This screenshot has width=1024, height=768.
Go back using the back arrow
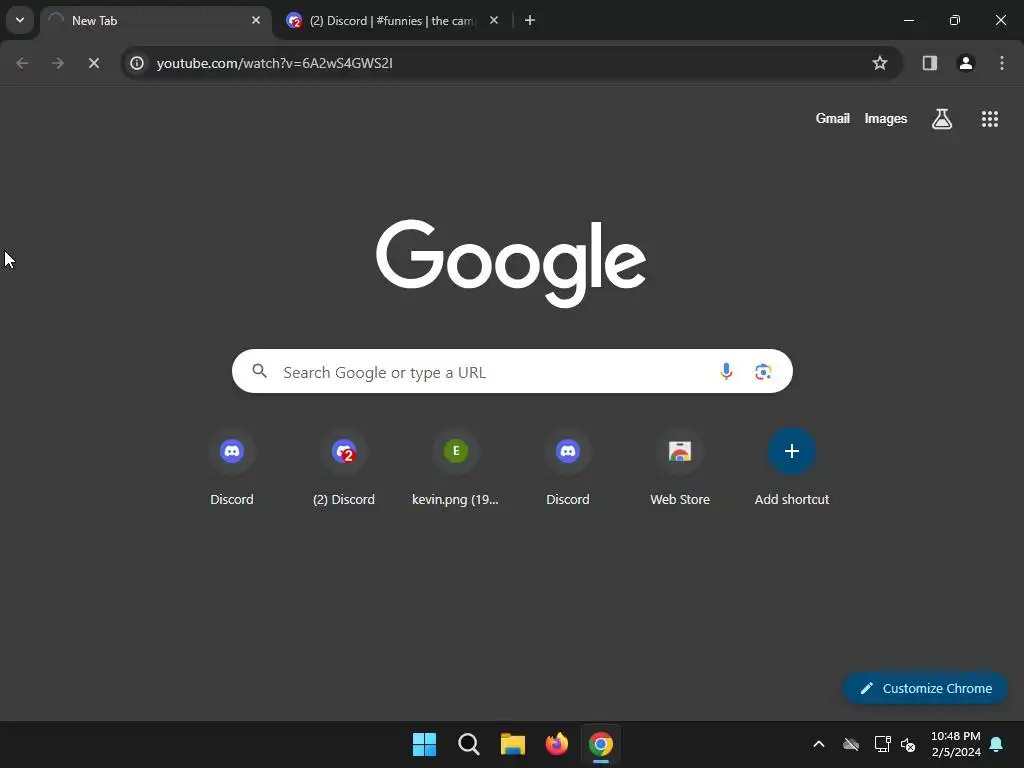click(x=22, y=63)
